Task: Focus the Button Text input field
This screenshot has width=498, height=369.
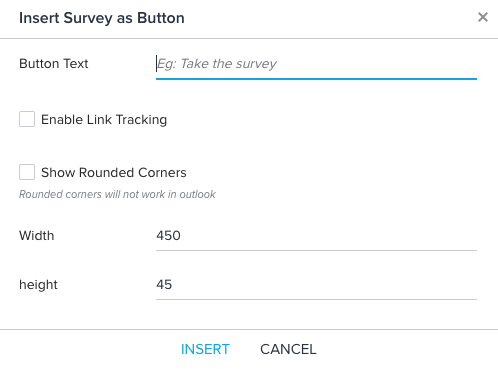Action: (316, 64)
